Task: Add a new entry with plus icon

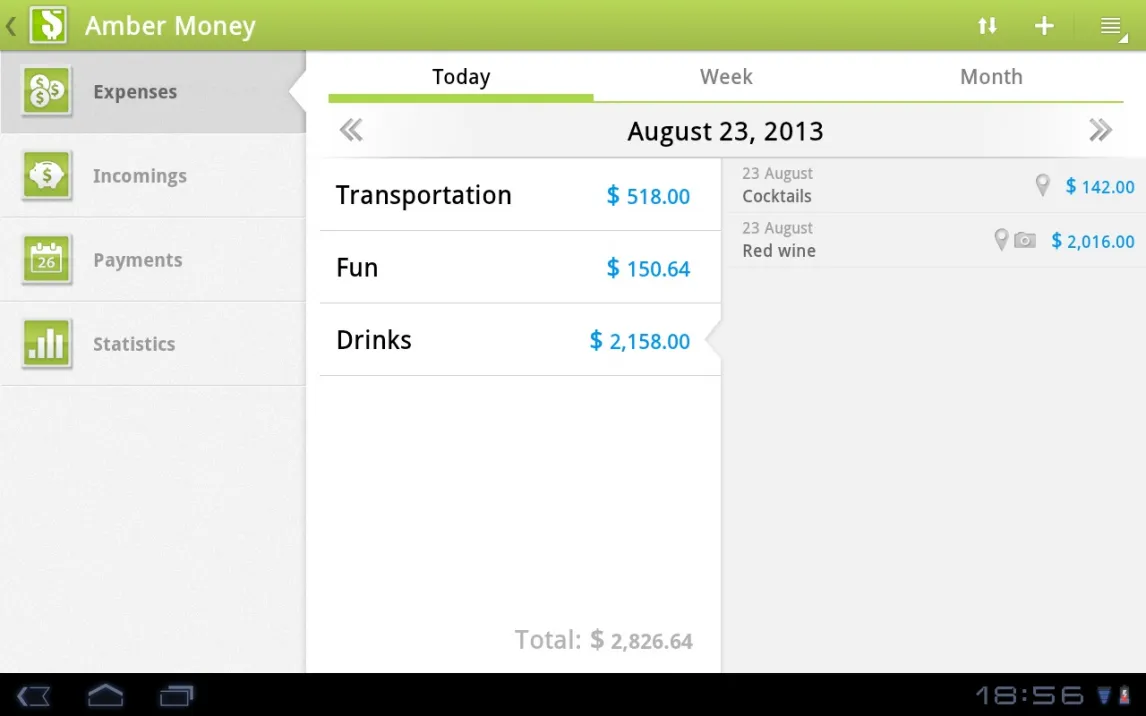Action: [1044, 26]
